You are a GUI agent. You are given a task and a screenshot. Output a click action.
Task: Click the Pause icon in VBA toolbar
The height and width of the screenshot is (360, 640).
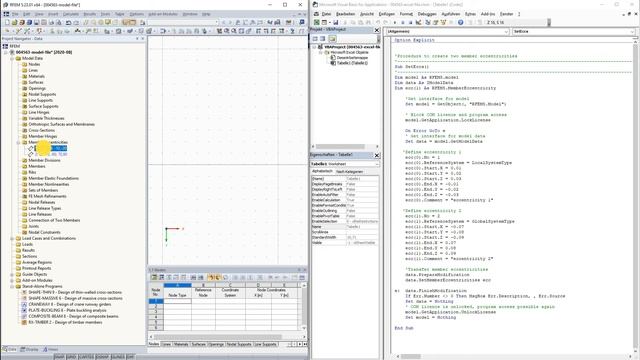point(403,22)
